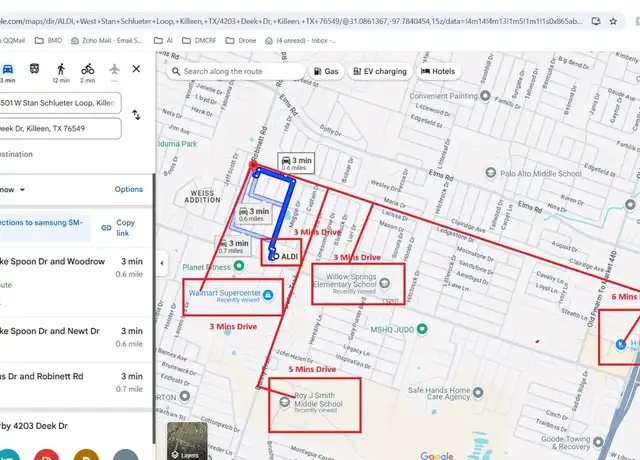Select transit travel mode icon
The height and width of the screenshot is (460, 640).
point(34,69)
